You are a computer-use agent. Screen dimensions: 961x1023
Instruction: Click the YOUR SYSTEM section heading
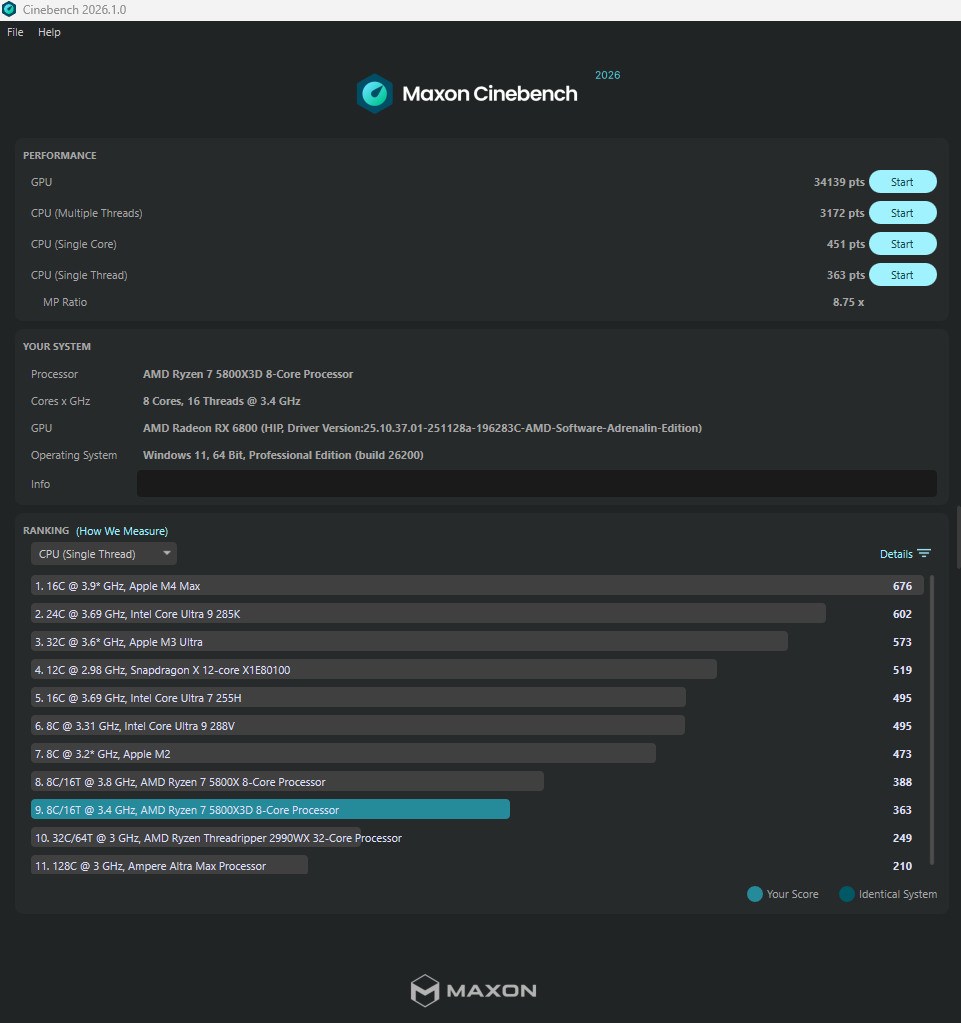pos(57,346)
